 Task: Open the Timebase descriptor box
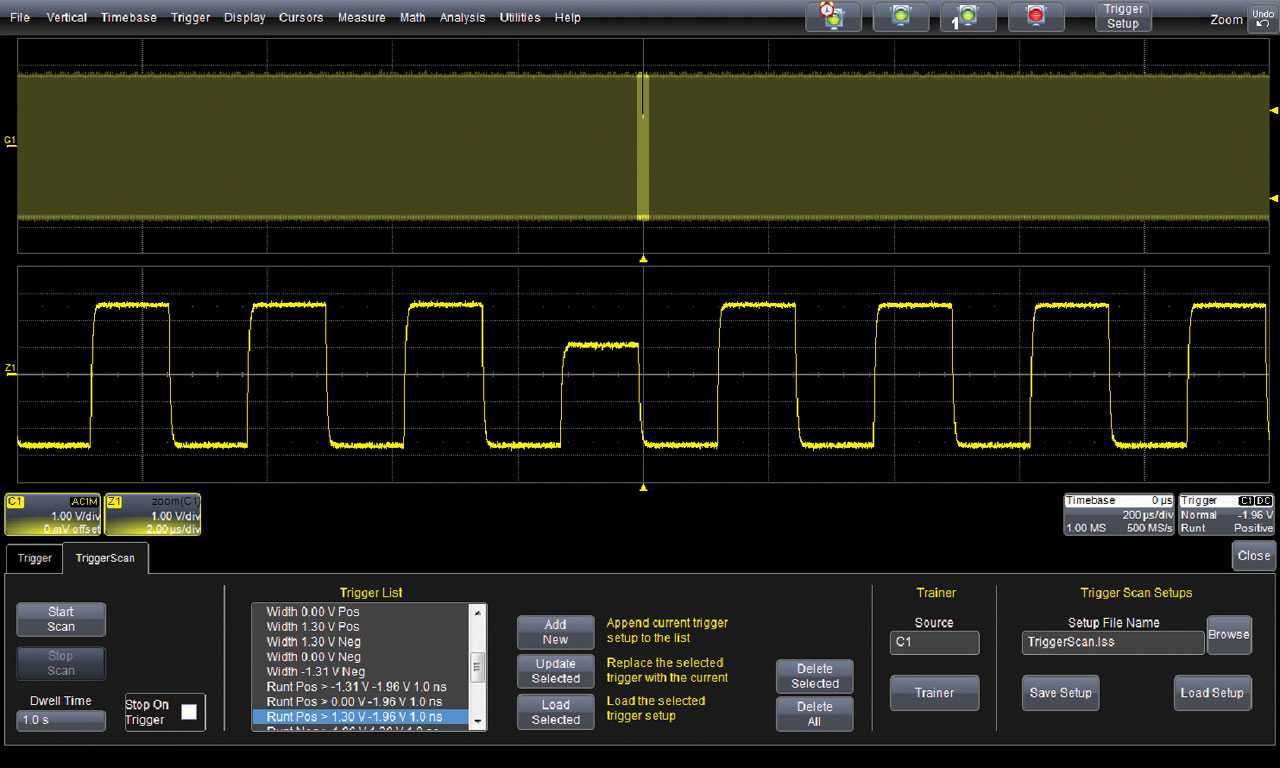1117,514
